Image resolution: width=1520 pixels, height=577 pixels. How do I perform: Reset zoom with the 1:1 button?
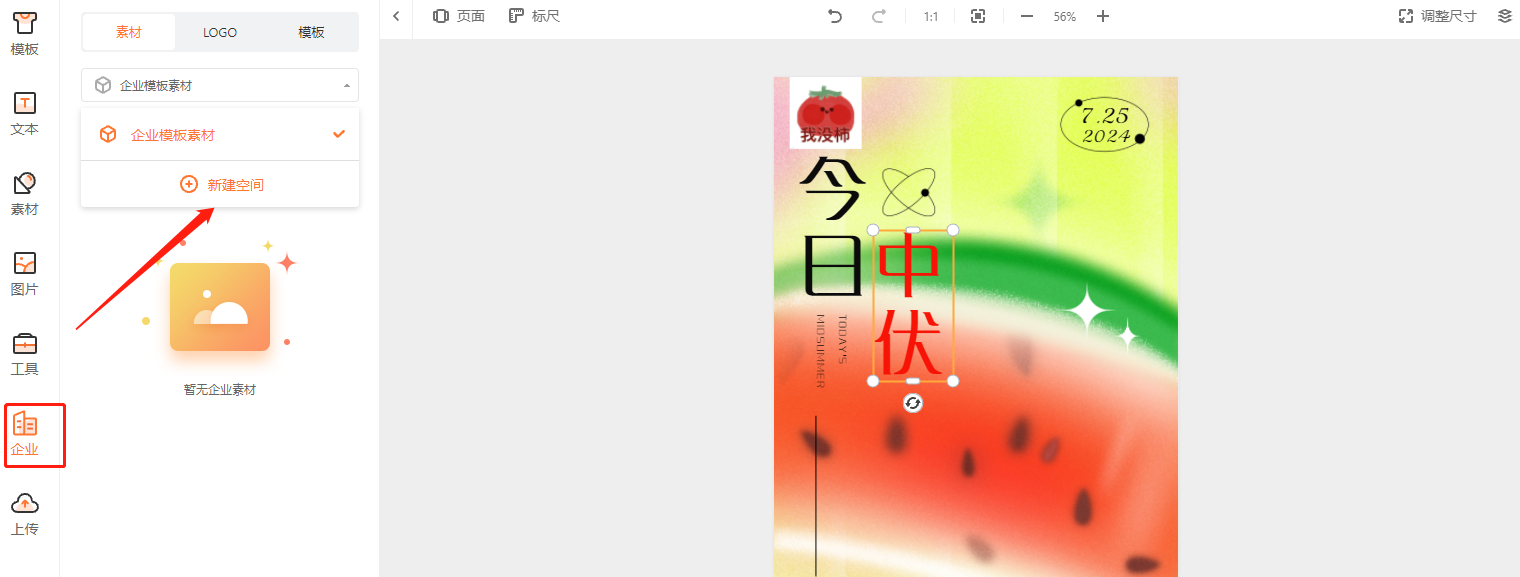click(931, 16)
